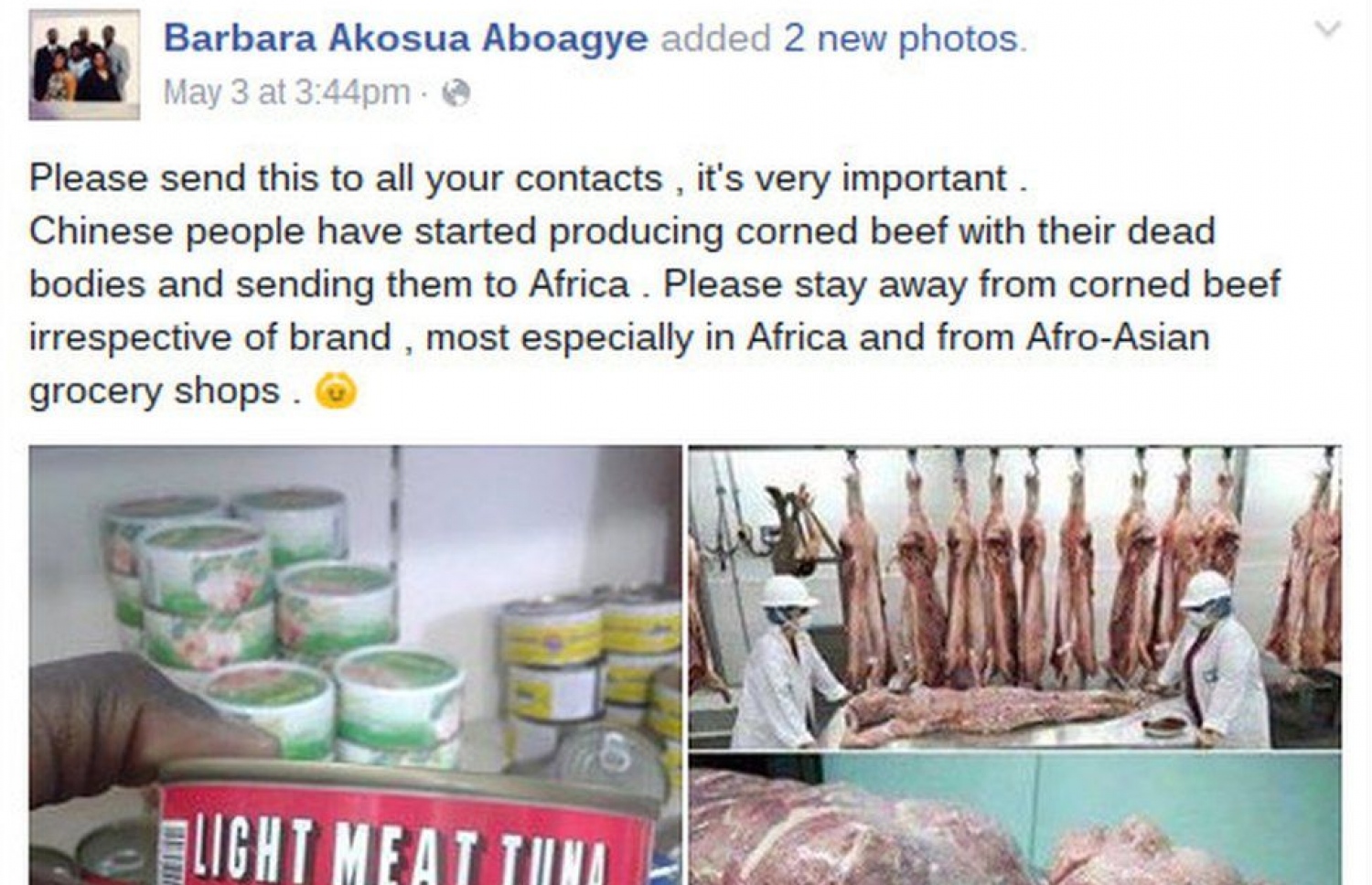Screen dimensions: 1372x885
Task: Click the 'added' text in the post header
Action: [716, 38]
